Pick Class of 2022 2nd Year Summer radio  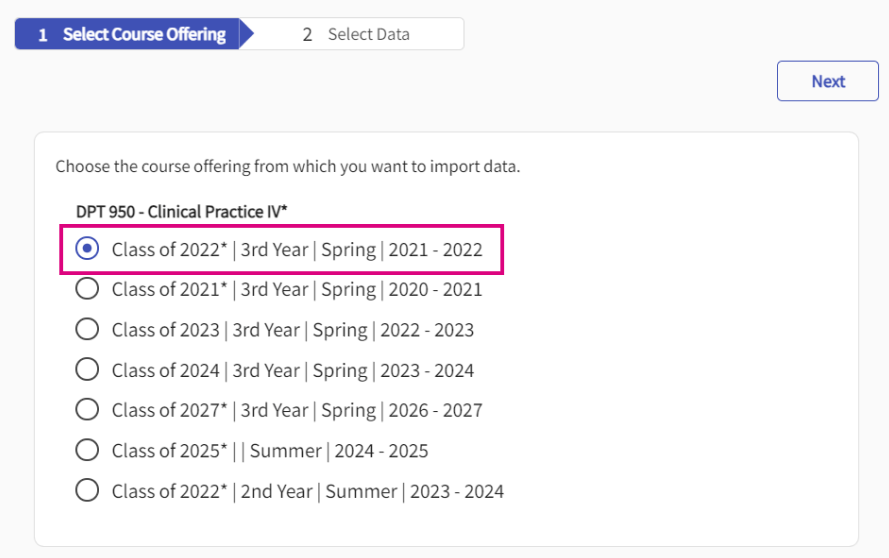click(88, 491)
